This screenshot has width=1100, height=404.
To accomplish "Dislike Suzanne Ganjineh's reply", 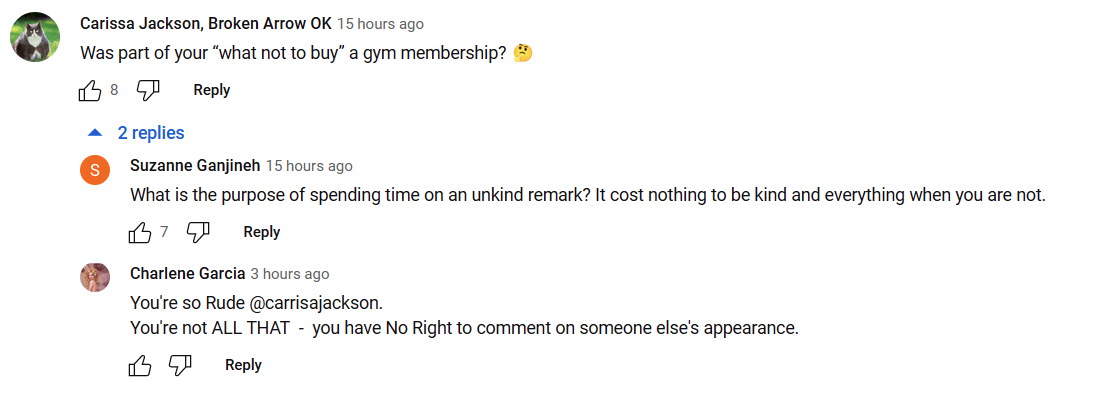I will pyautogui.click(x=199, y=232).
